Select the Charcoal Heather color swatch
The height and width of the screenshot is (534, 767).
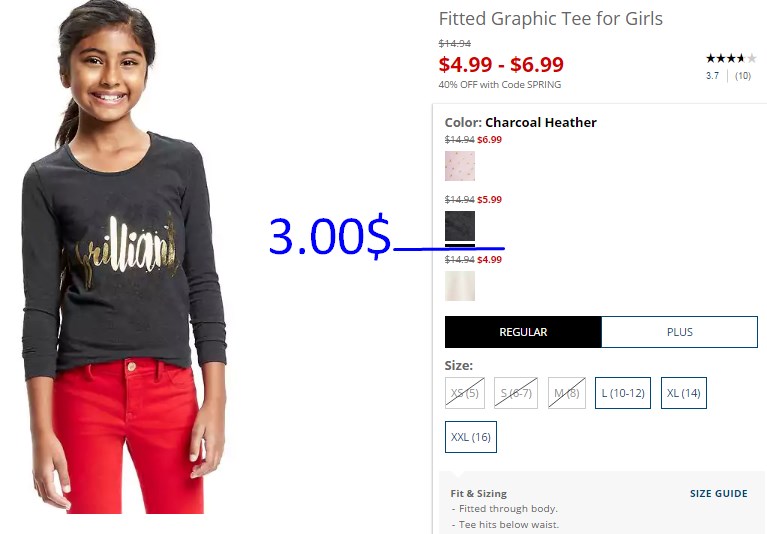pyautogui.click(x=460, y=226)
